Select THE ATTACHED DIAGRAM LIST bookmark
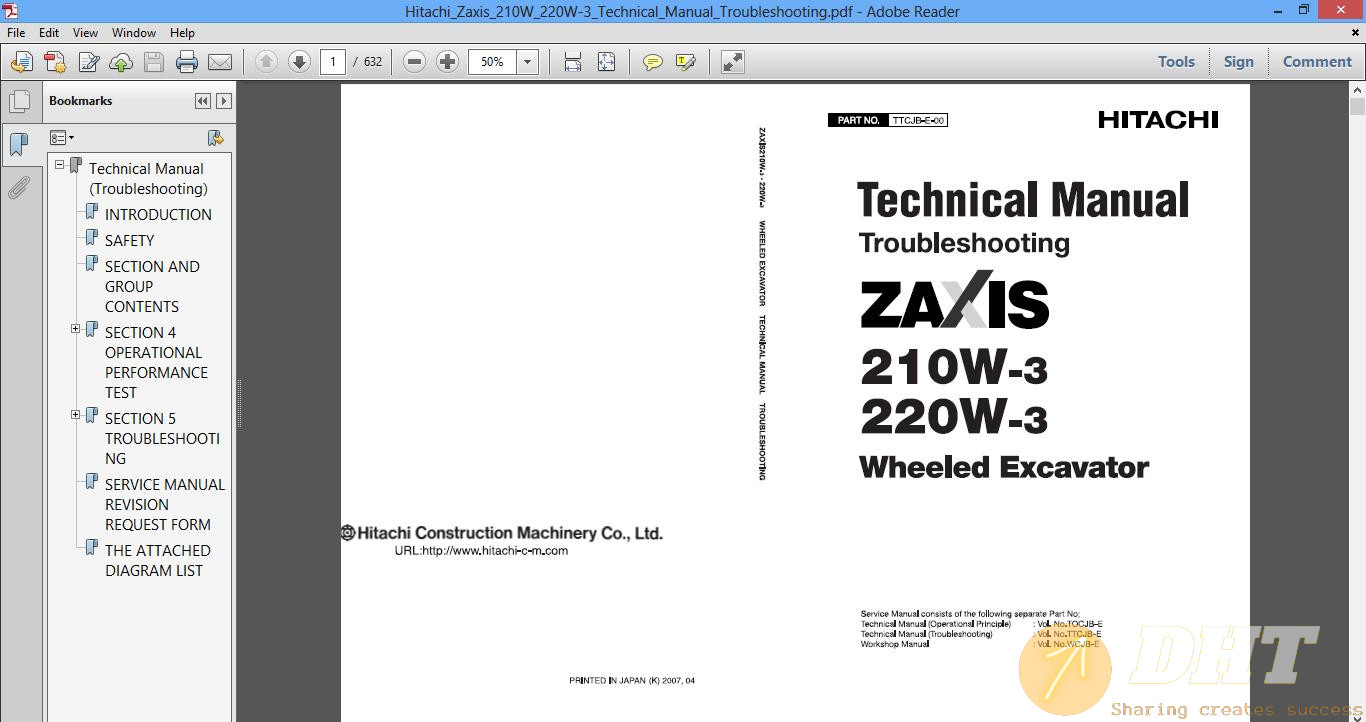 click(158, 560)
